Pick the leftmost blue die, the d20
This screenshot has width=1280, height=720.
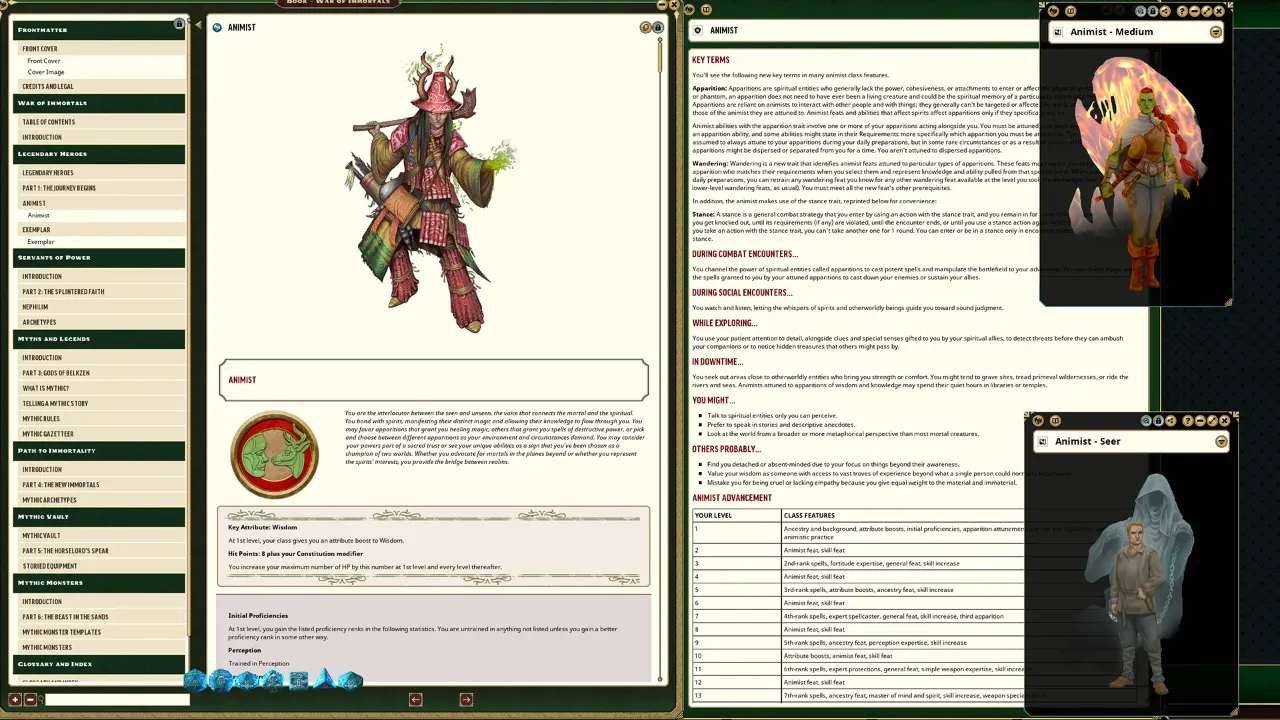pyautogui.click(x=195, y=681)
